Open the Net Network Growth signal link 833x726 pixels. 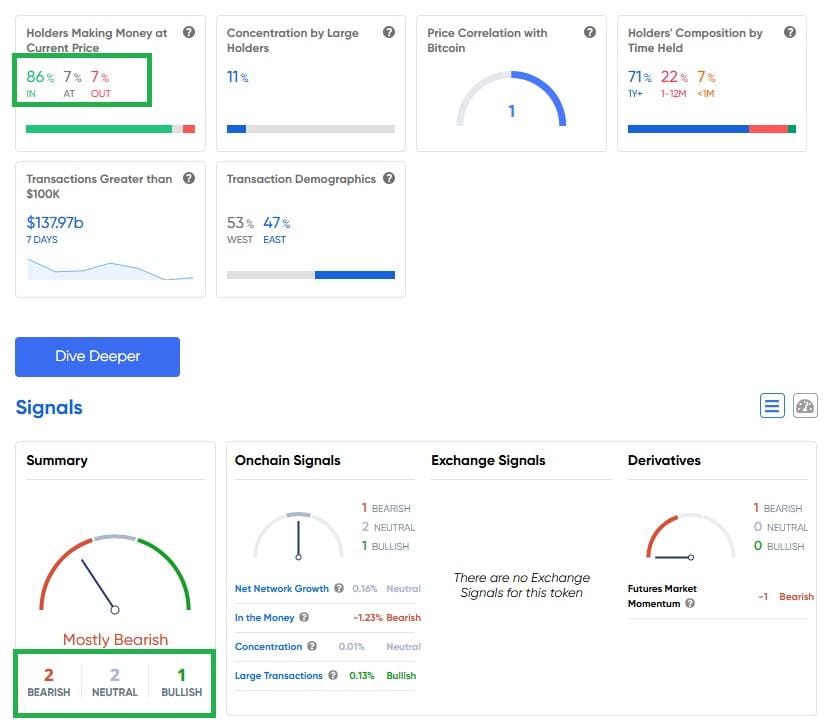coord(282,589)
